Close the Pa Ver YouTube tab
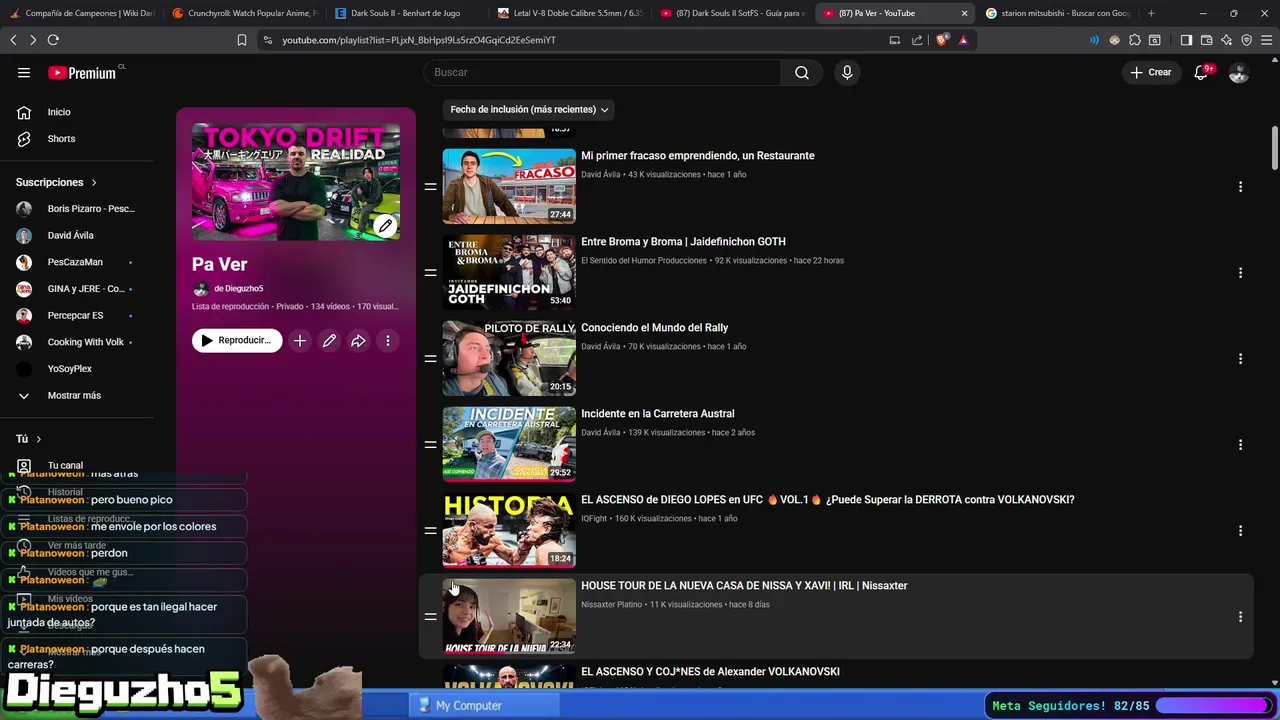 (x=964, y=13)
